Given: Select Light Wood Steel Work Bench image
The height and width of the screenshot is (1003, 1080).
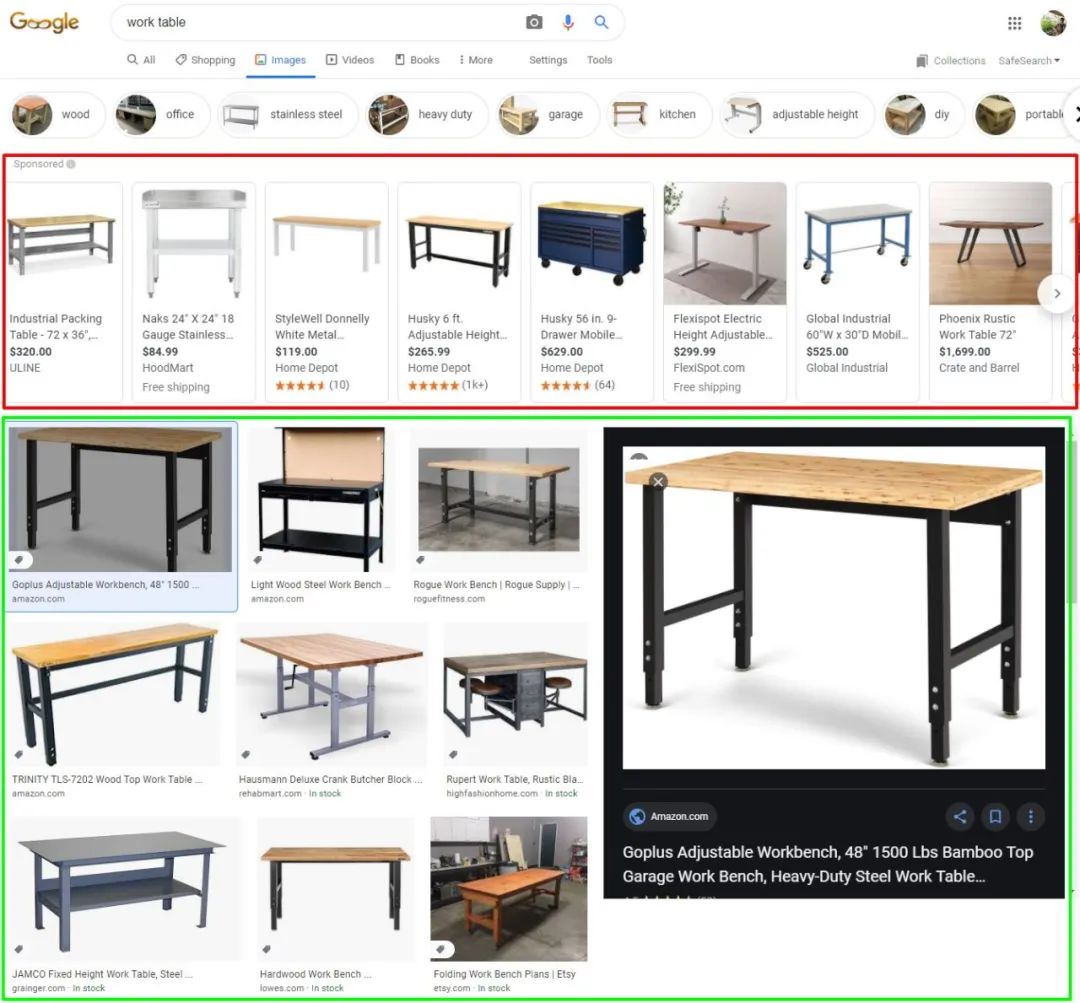Looking at the screenshot, I should coord(322,499).
